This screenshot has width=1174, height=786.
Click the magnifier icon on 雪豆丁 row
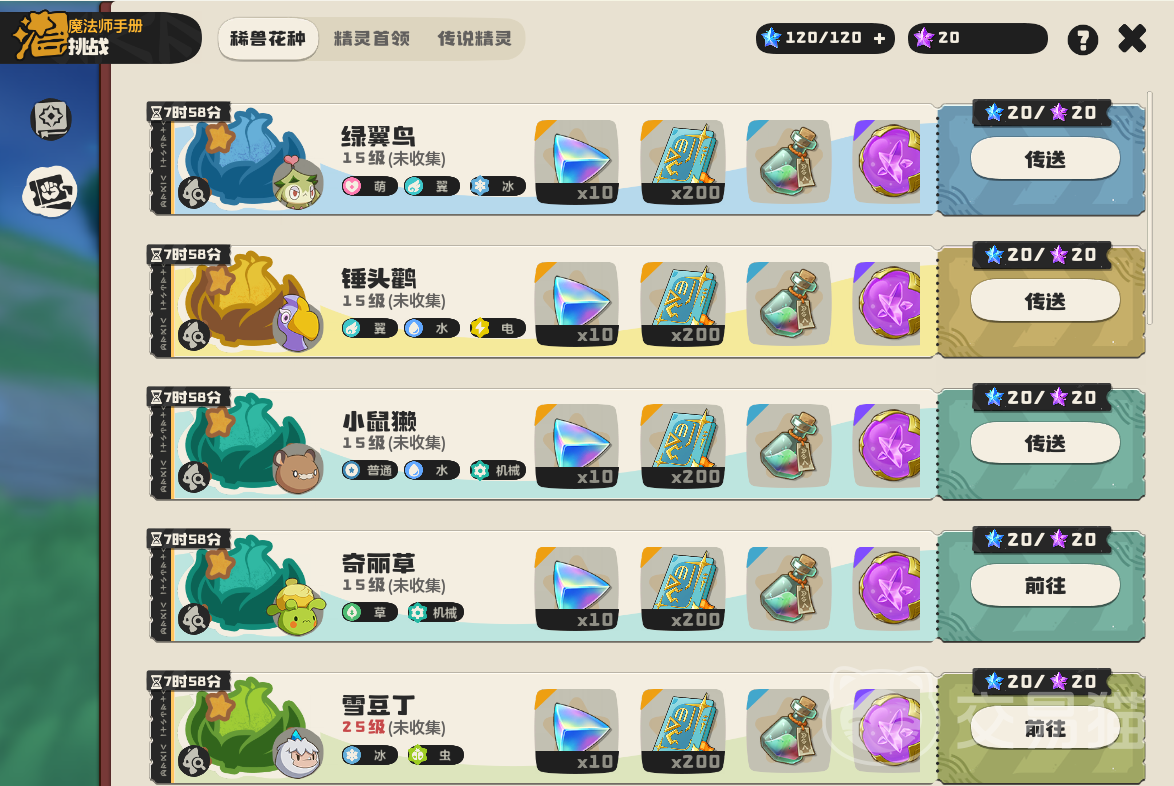(x=194, y=762)
